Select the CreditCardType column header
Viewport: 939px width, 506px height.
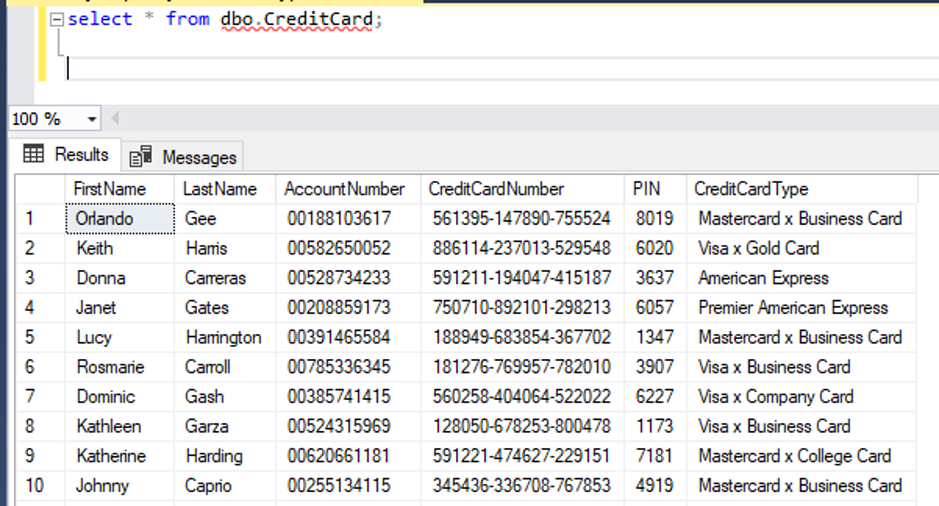click(x=751, y=189)
